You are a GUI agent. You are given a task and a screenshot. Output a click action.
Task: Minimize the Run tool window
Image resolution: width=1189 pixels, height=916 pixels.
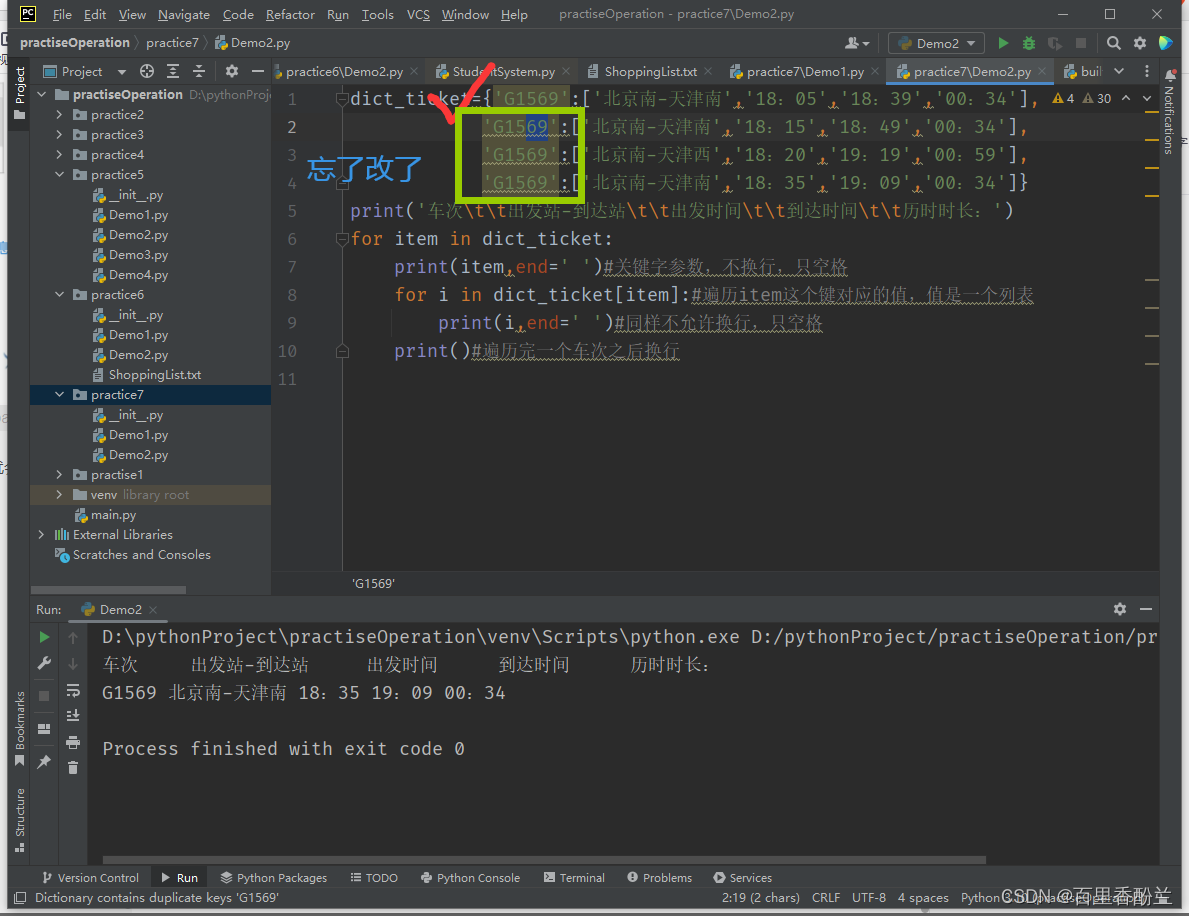click(1146, 609)
